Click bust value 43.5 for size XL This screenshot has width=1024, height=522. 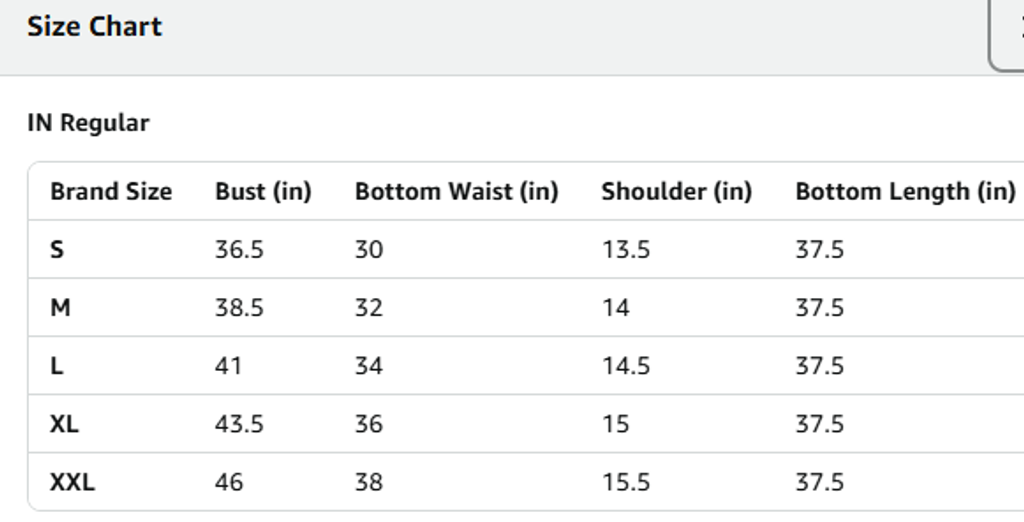point(239,424)
